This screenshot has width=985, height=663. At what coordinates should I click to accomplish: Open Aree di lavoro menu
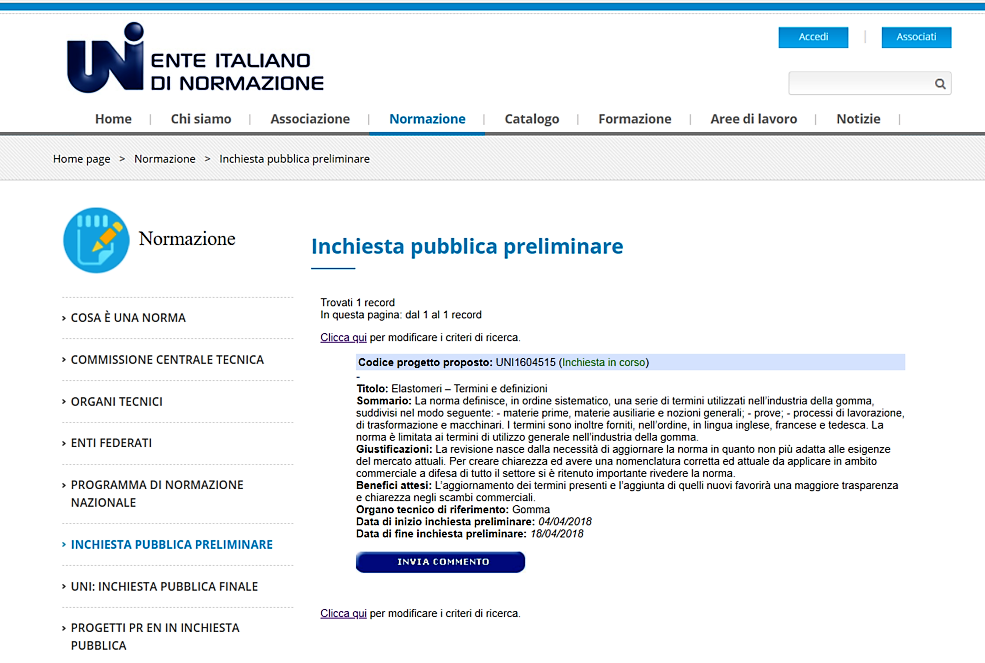[754, 119]
